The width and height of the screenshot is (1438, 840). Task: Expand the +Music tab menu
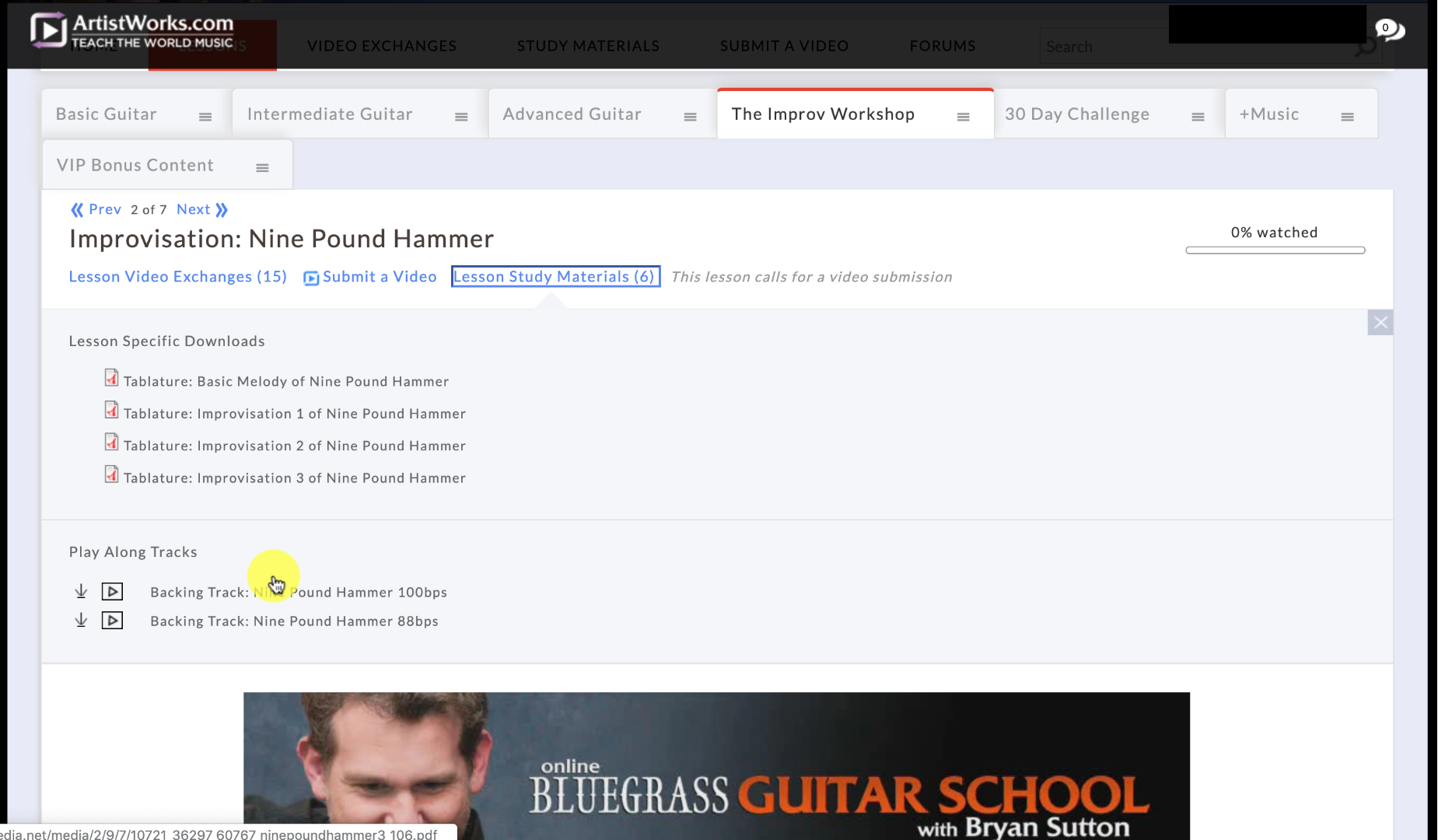(x=1347, y=117)
